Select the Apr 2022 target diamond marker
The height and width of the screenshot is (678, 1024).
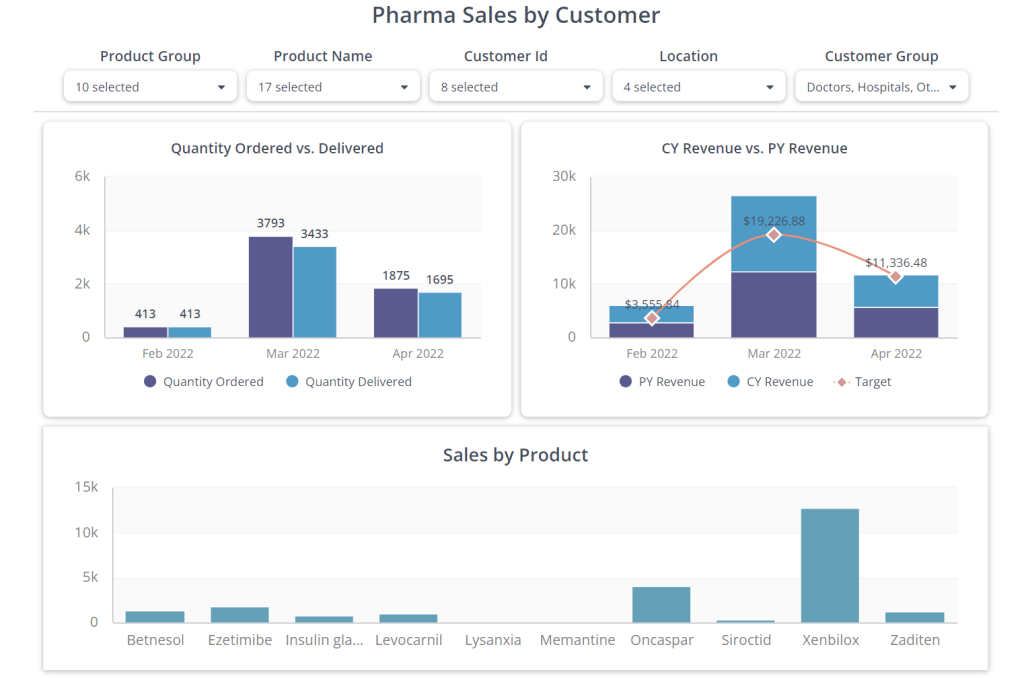[x=896, y=276]
